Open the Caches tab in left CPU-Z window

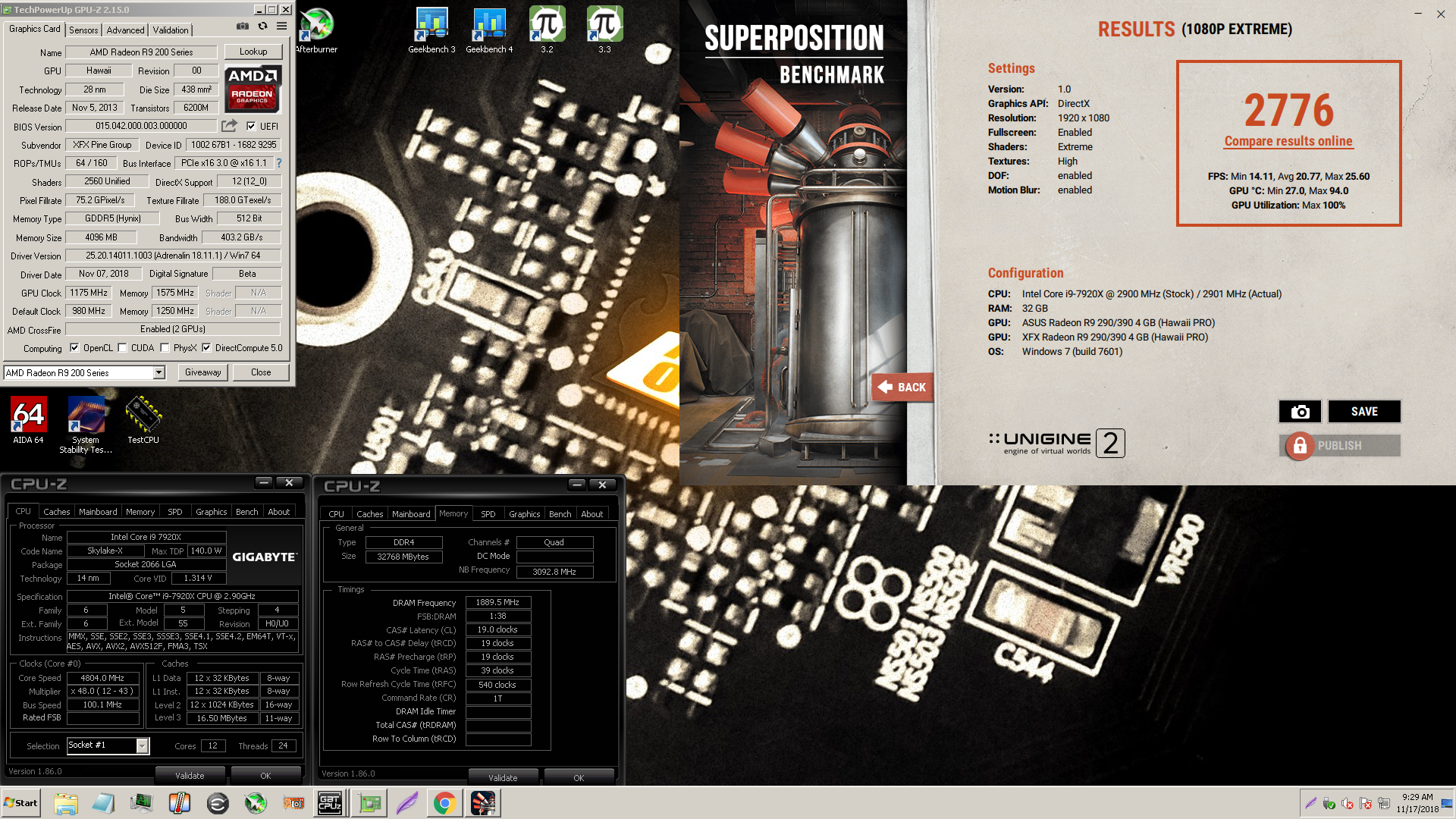56,512
